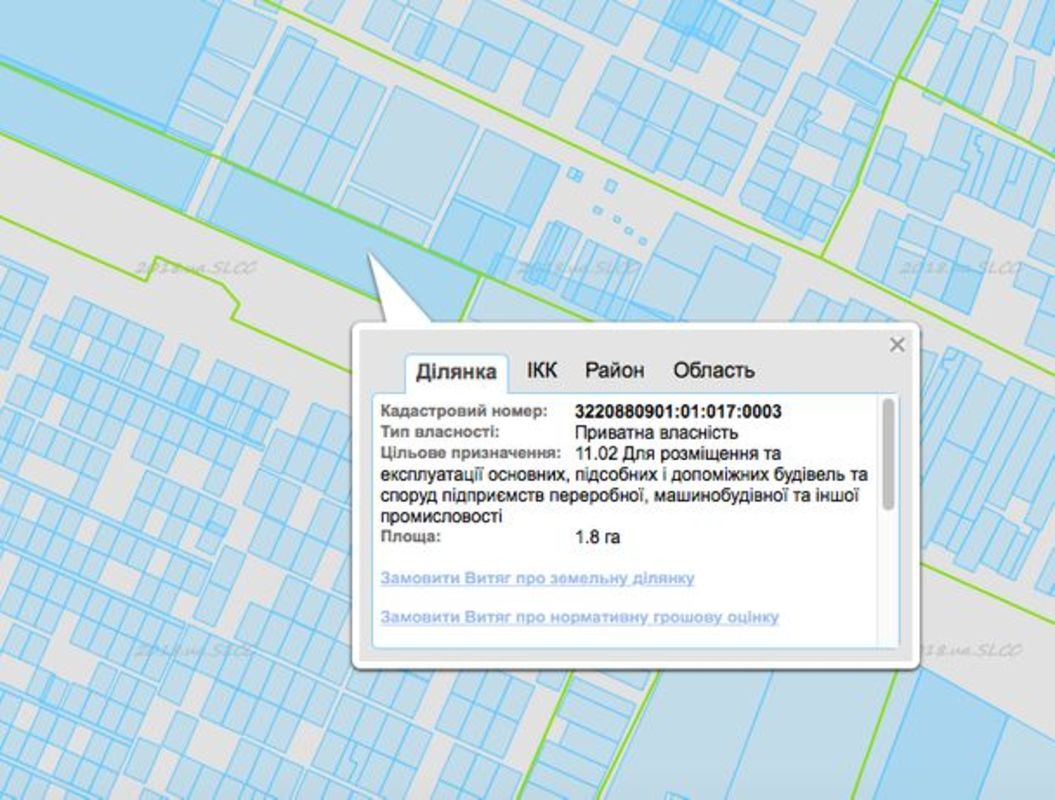Click the cluster of tiny square parcels
This screenshot has width=1055, height=800.
tap(608, 208)
